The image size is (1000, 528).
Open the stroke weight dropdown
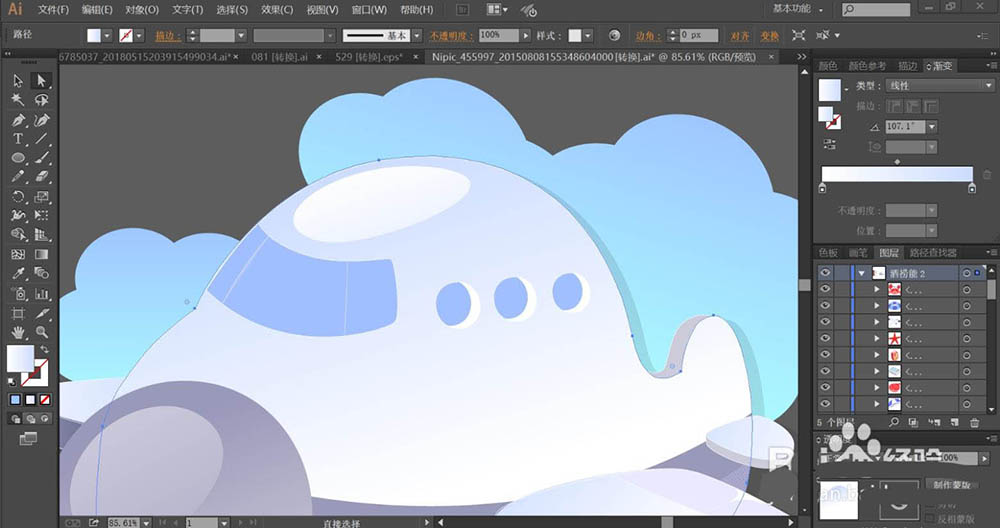coord(241,36)
